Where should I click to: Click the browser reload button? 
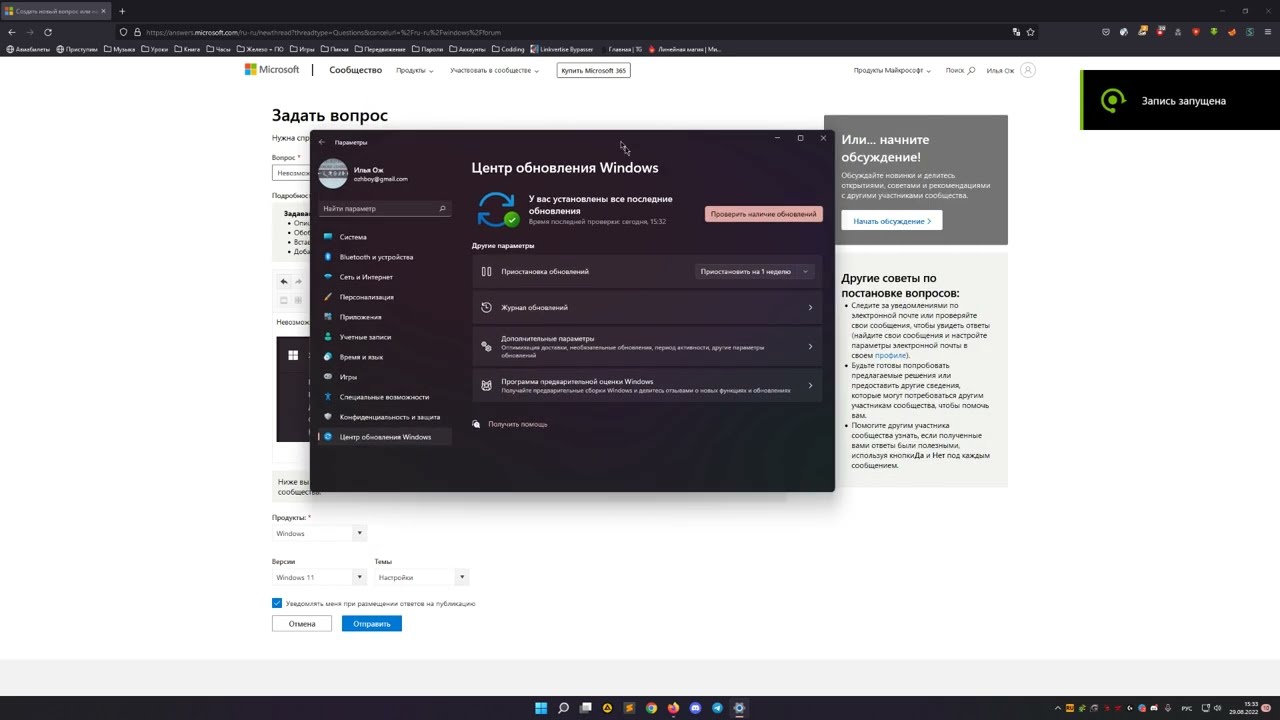(x=48, y=32)
